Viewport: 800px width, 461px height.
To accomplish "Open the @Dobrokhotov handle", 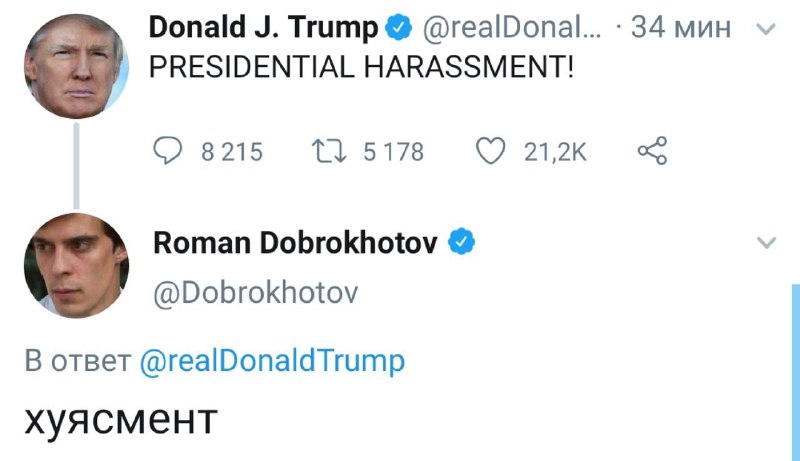I will click(254, 293).
